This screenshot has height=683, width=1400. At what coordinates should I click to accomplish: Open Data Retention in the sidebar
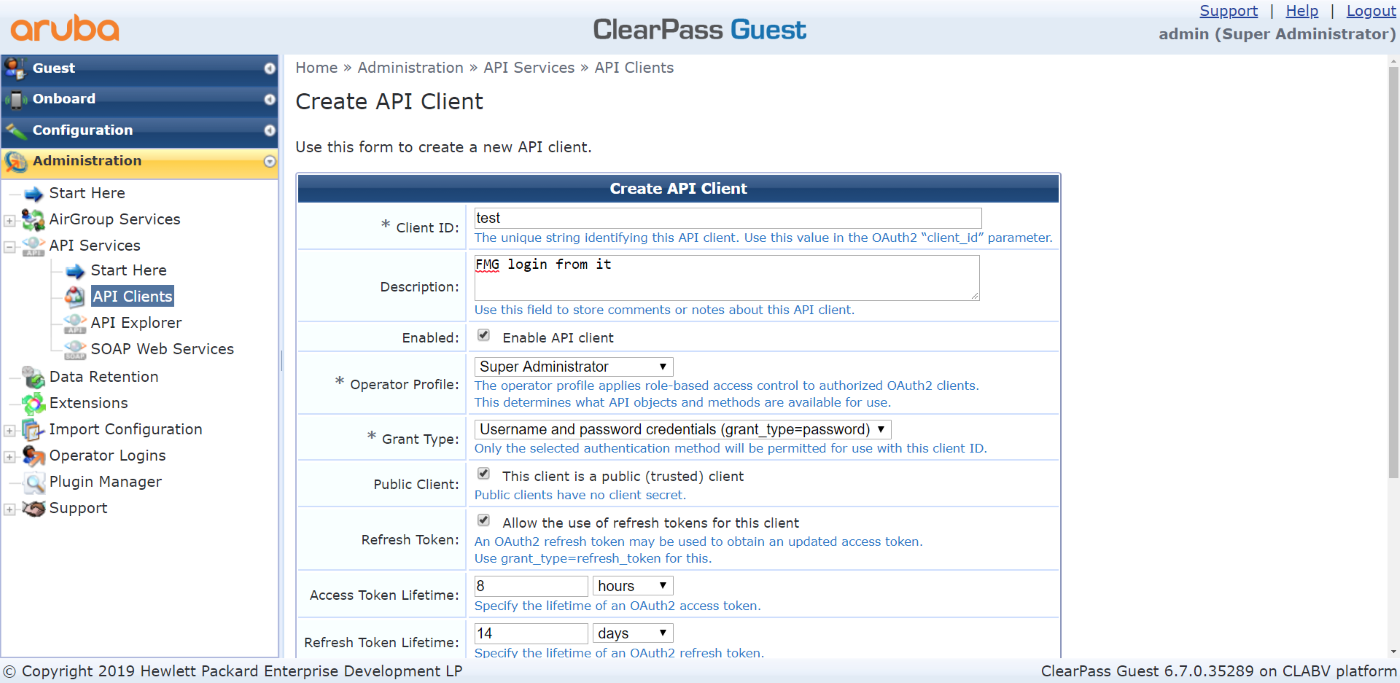pos(104,377)
